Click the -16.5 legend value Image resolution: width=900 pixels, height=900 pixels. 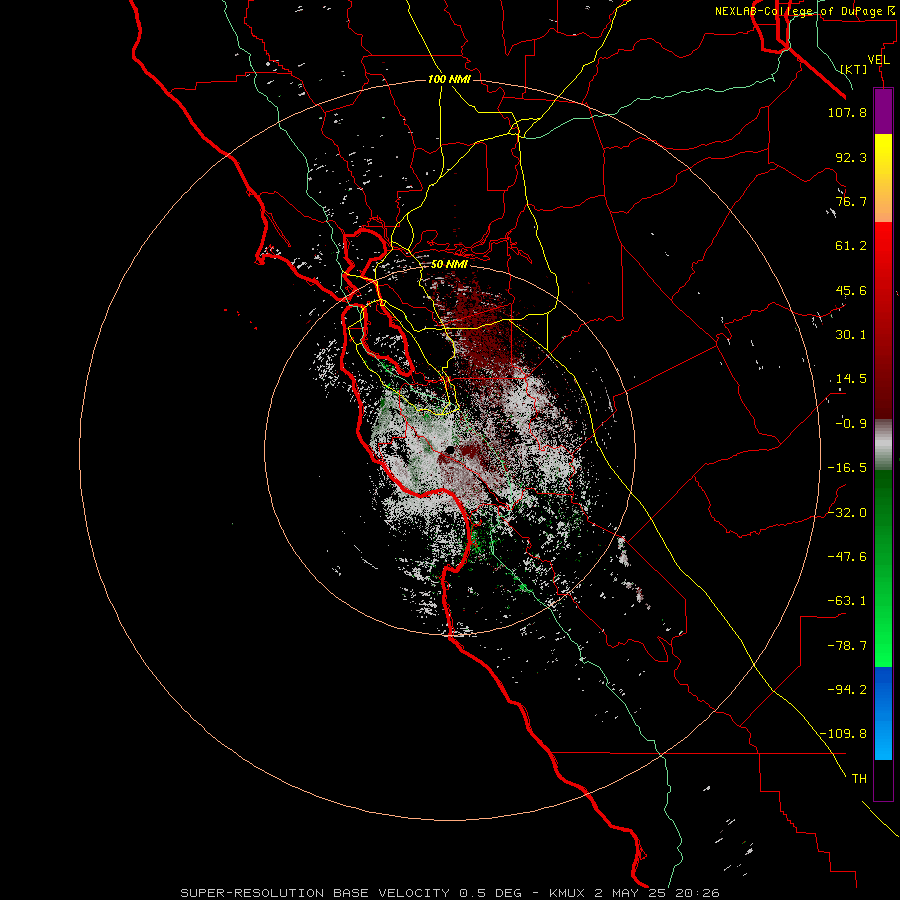[847, 468]
